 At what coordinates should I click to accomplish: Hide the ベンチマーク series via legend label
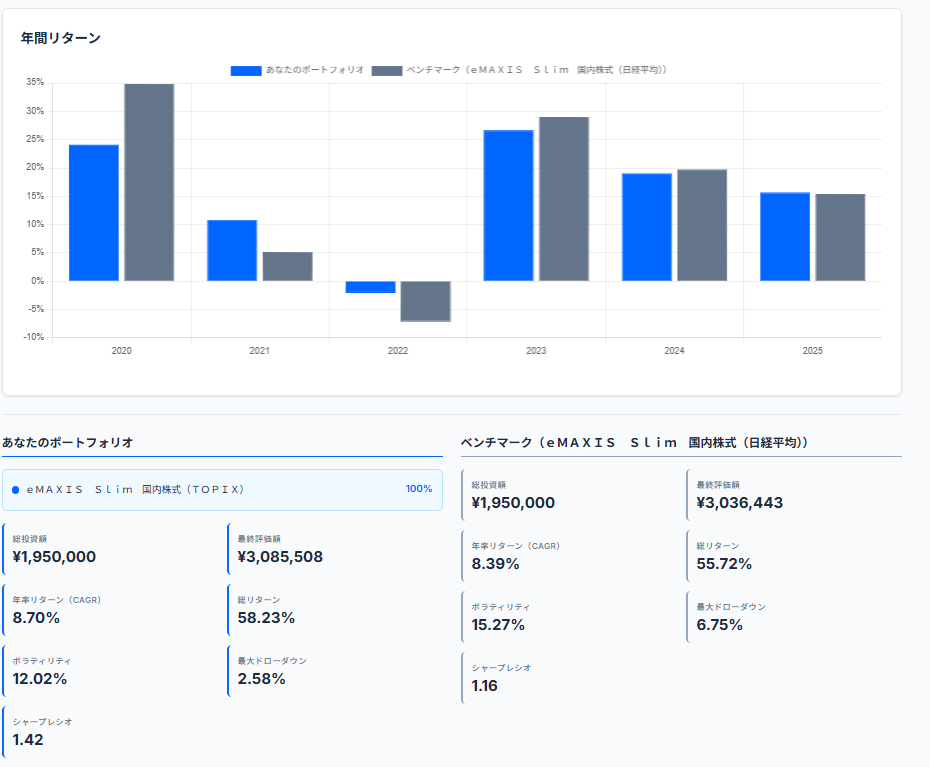[536, 70]
